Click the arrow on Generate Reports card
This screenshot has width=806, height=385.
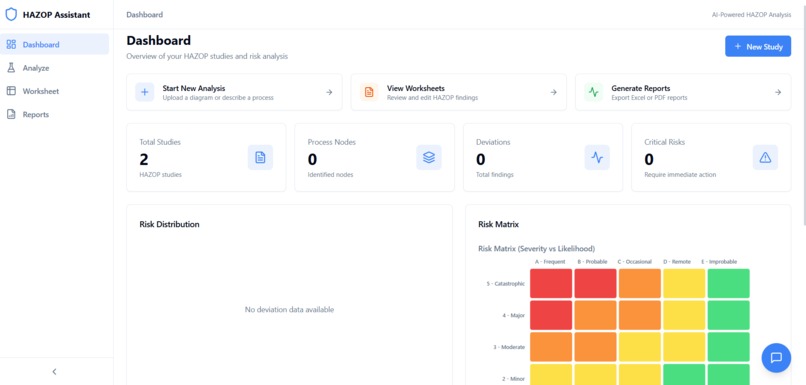coord(778,93)
